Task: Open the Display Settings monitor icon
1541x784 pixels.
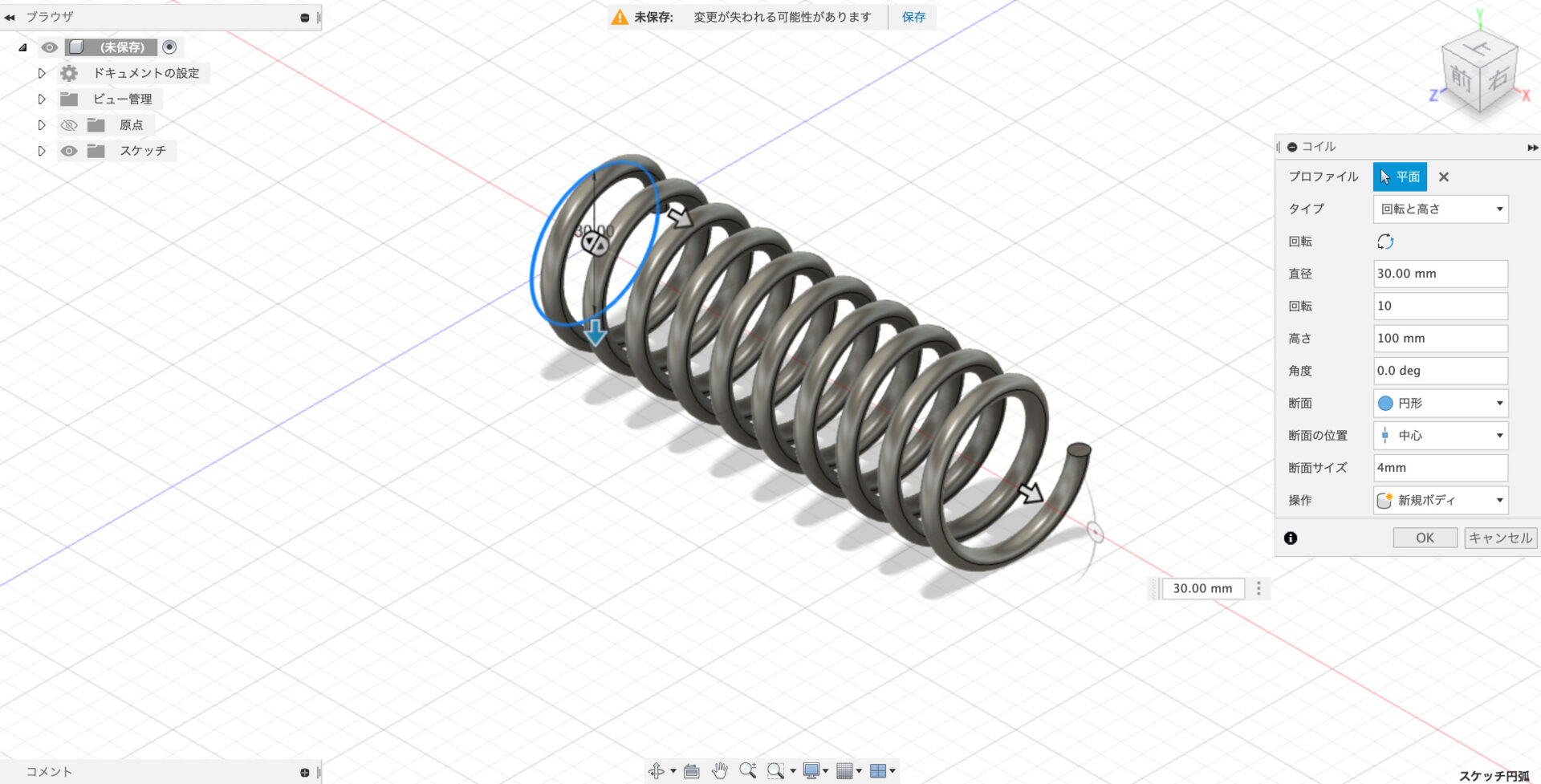Action: pyautogui.click(x=811, y=771)
